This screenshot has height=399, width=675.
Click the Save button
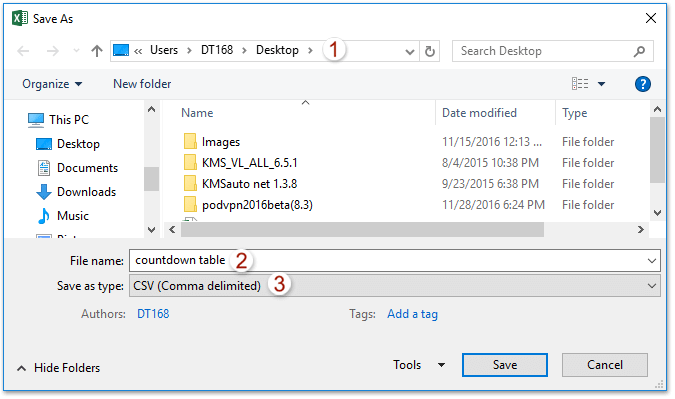point(505,365)
